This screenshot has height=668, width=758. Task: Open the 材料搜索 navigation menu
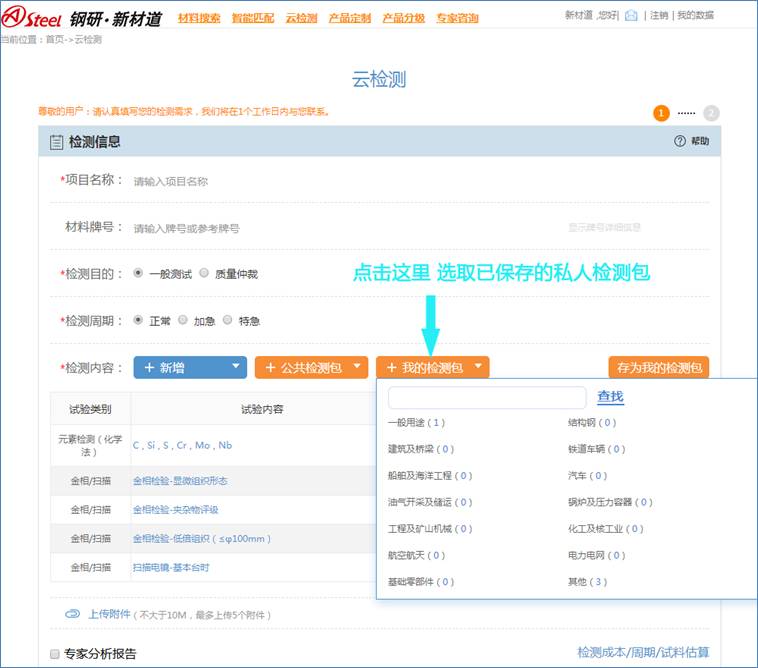point(199,18)
